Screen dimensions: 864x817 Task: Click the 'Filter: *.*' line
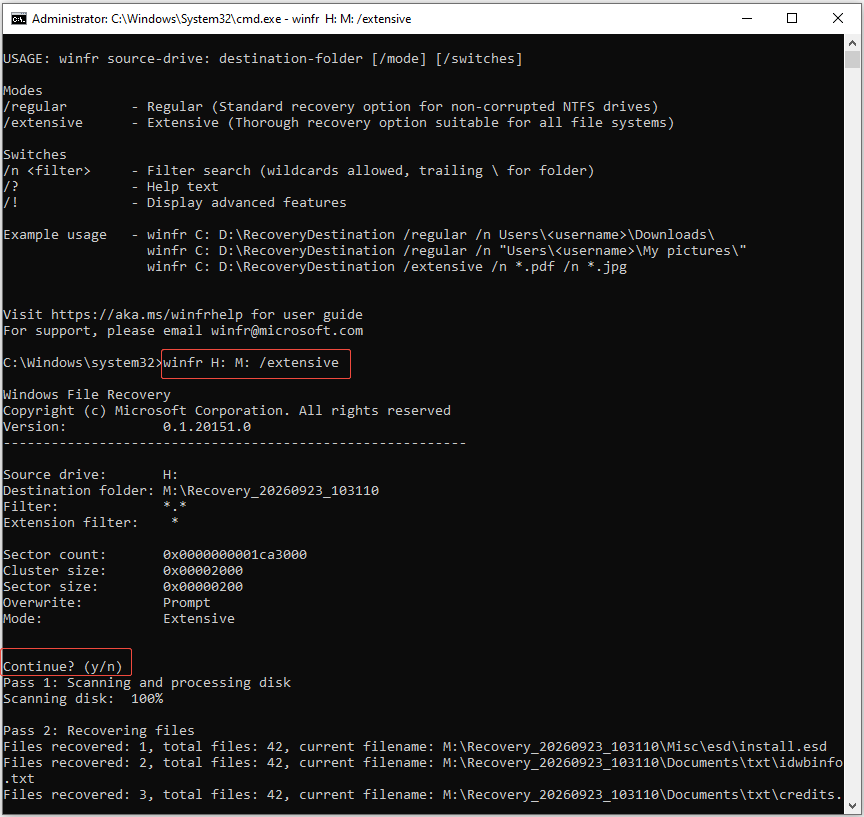point(95,506)
